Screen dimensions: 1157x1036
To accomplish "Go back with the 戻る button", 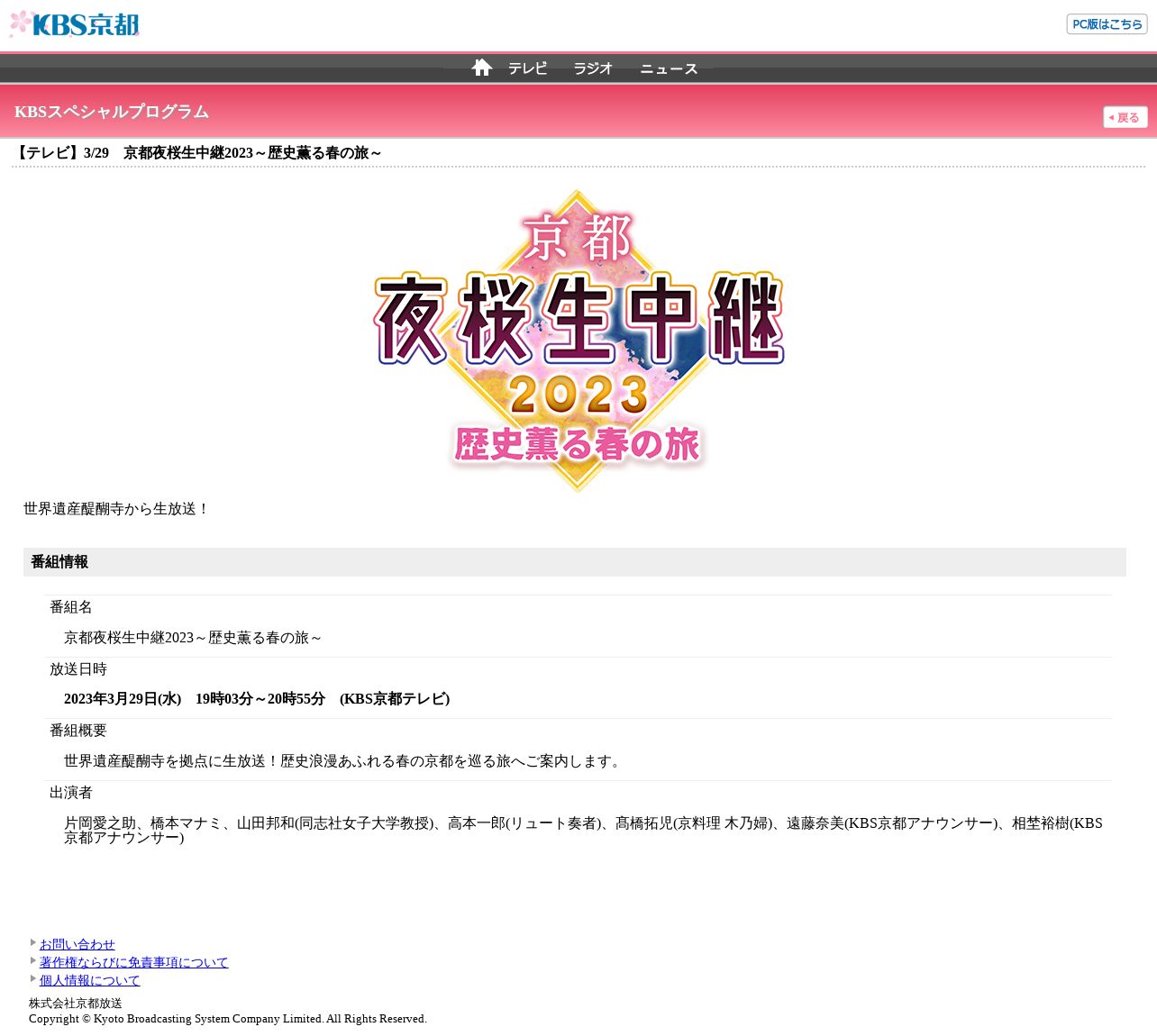I will tap(1125, 117).
